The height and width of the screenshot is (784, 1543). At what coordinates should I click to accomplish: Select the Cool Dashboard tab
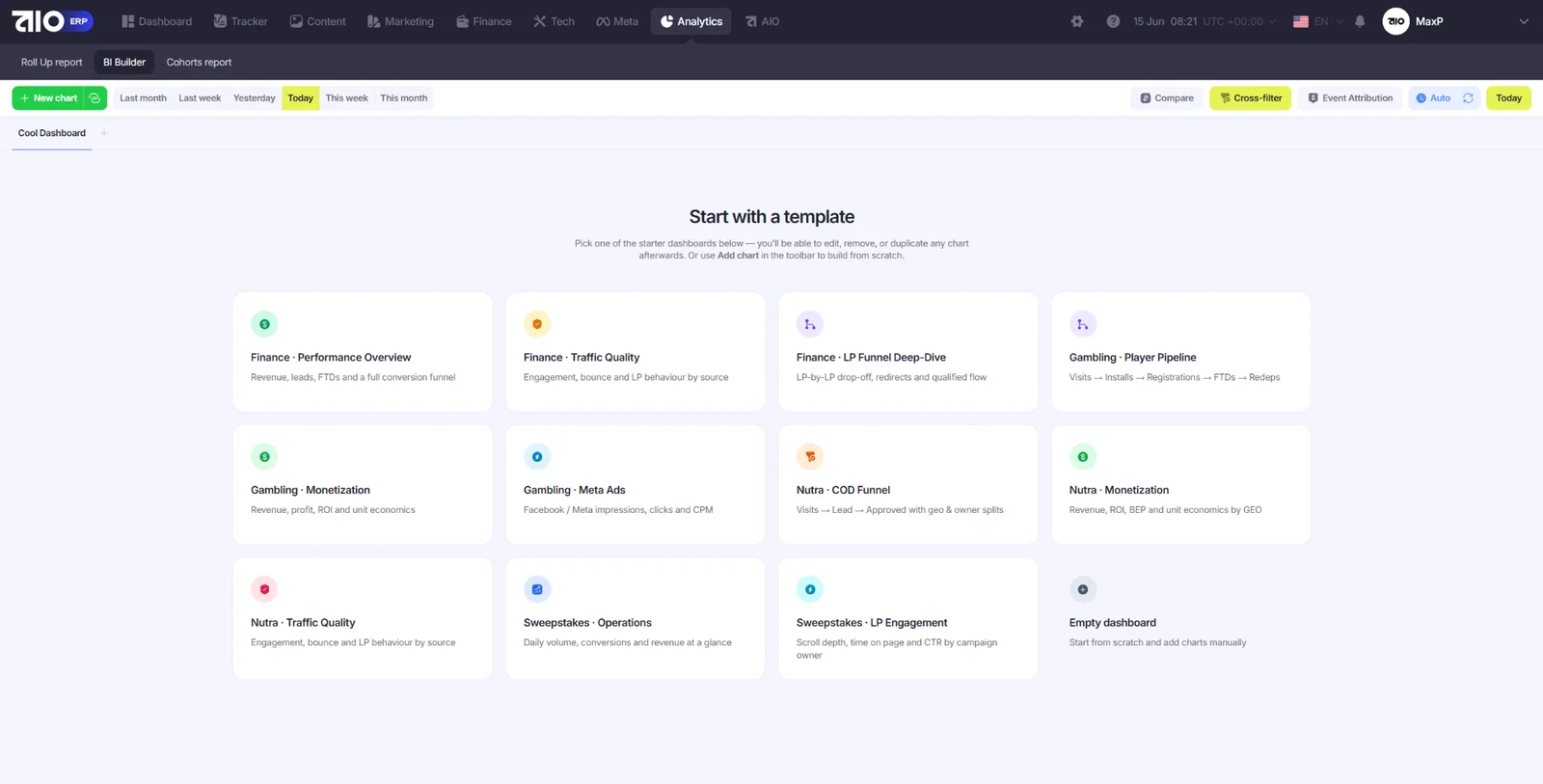52,133
